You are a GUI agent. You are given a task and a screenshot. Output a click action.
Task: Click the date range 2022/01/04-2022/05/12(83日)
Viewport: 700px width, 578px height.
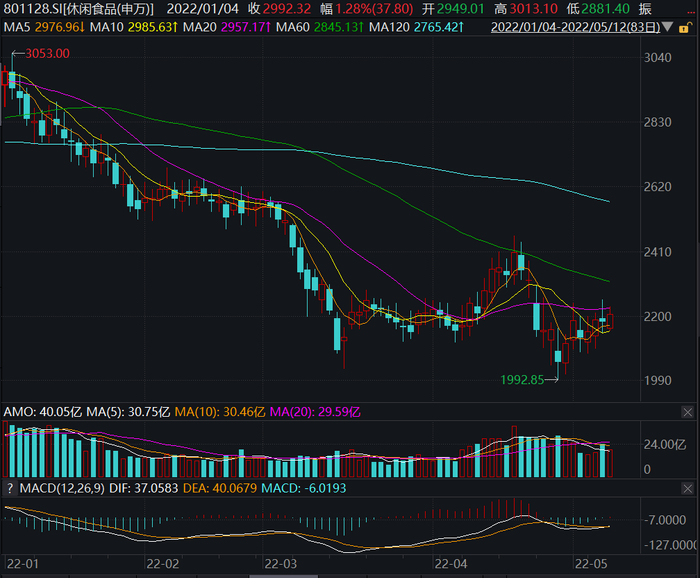coord(575,27)
